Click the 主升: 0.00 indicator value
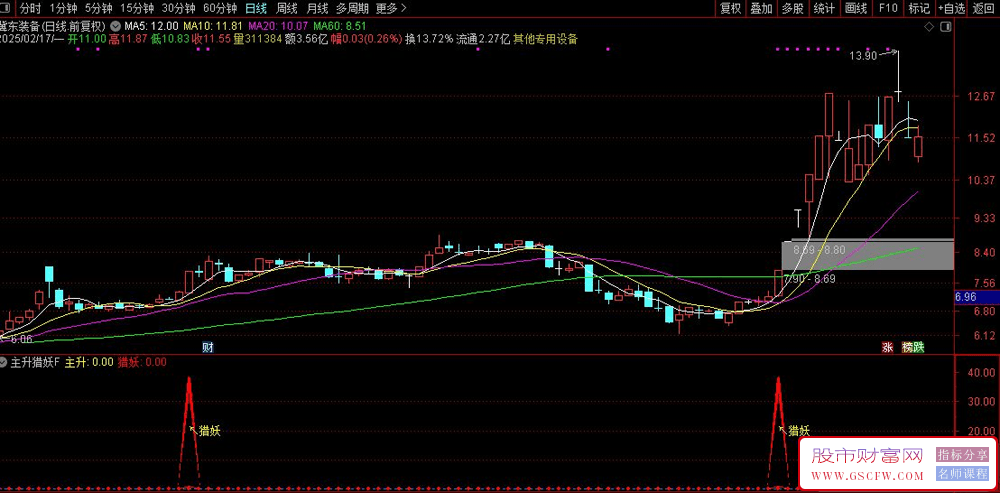This screenshot has width=1000, height=493. point(89,362)
